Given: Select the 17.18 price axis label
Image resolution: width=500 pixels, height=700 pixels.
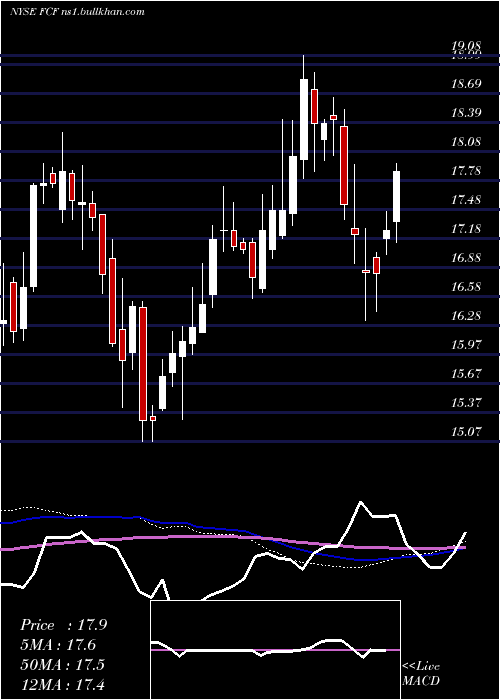Looking at the screenshot, I should pyautogui.click(x=466, y=229).
